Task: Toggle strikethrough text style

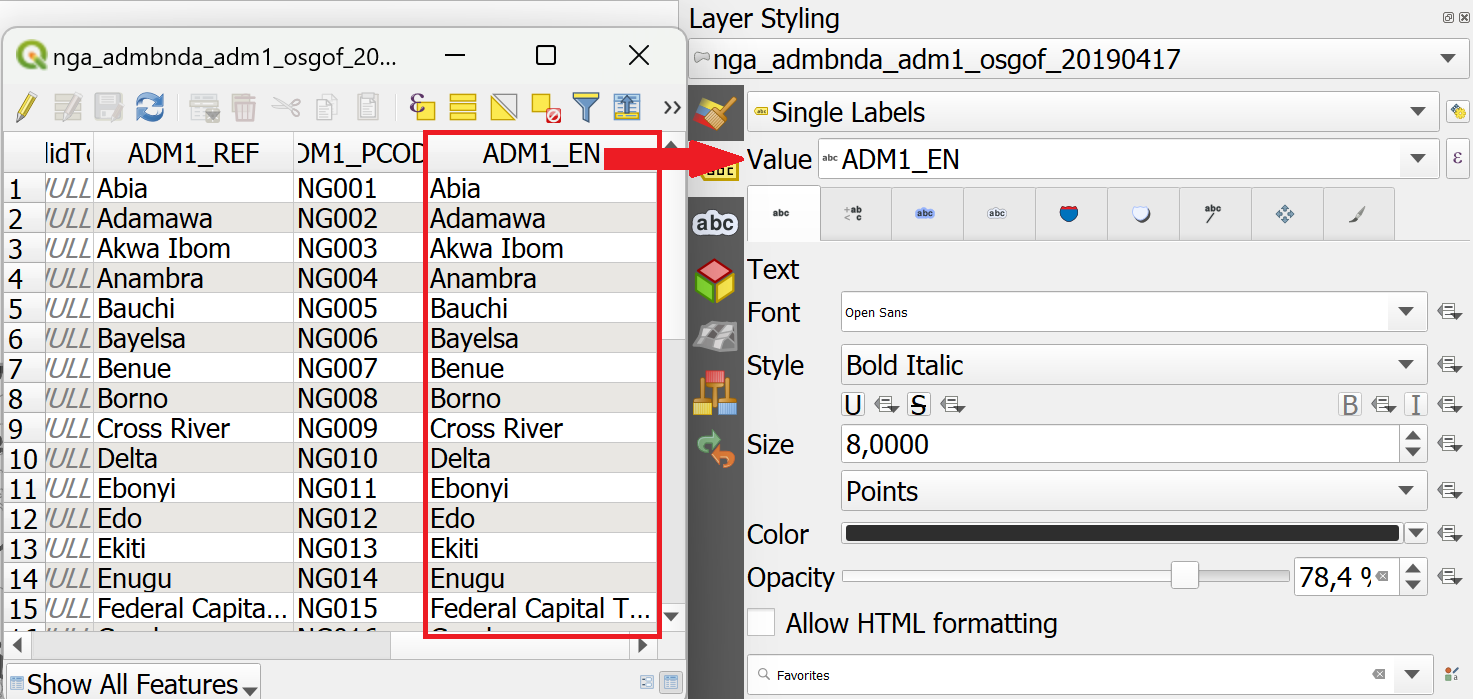Action: pos(918,404)
